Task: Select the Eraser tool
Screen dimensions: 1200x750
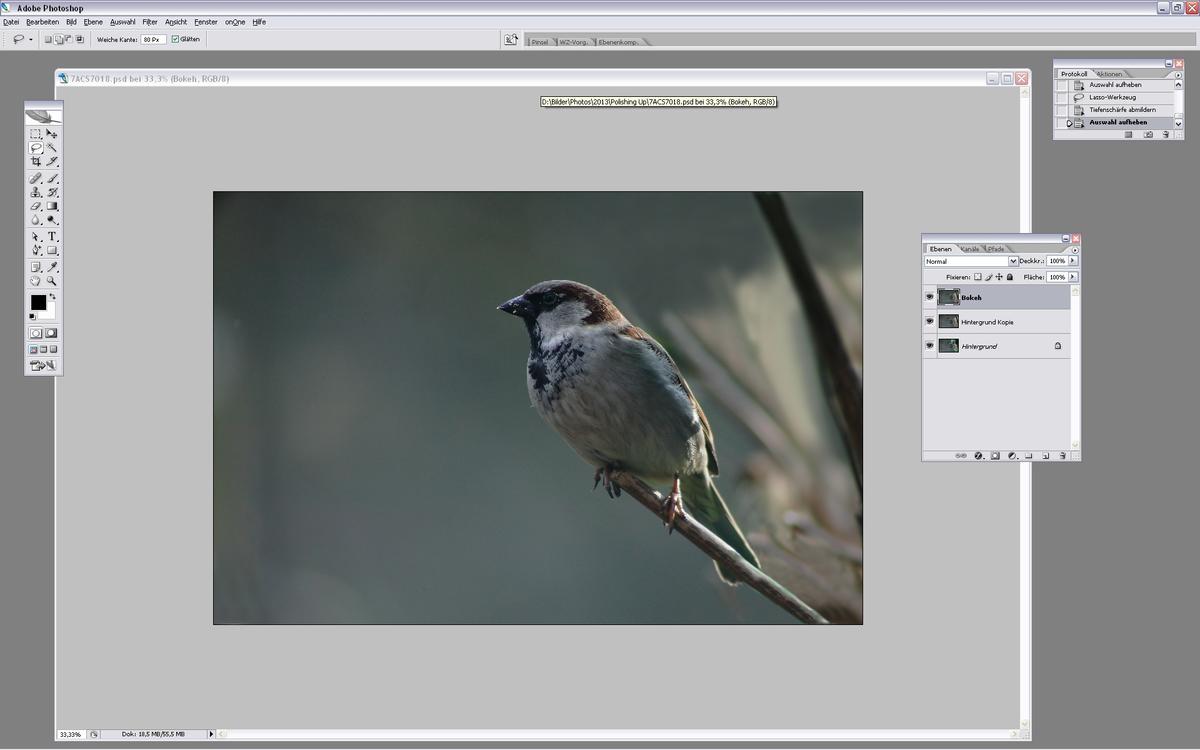Action: [x=34, y=205]
